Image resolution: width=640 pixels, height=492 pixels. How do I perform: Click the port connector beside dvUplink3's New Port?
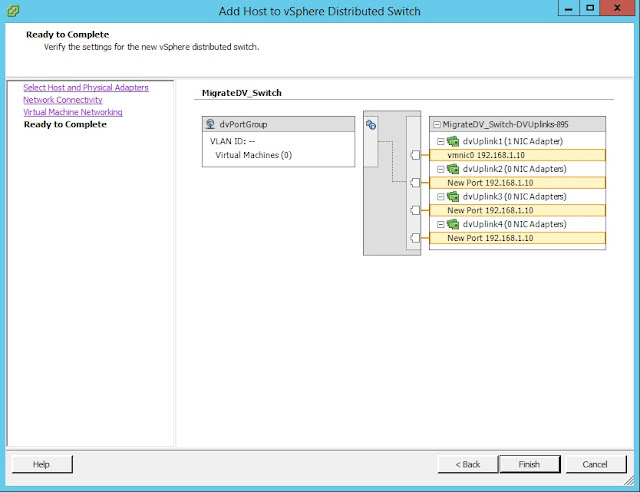[x=415, y=210]
